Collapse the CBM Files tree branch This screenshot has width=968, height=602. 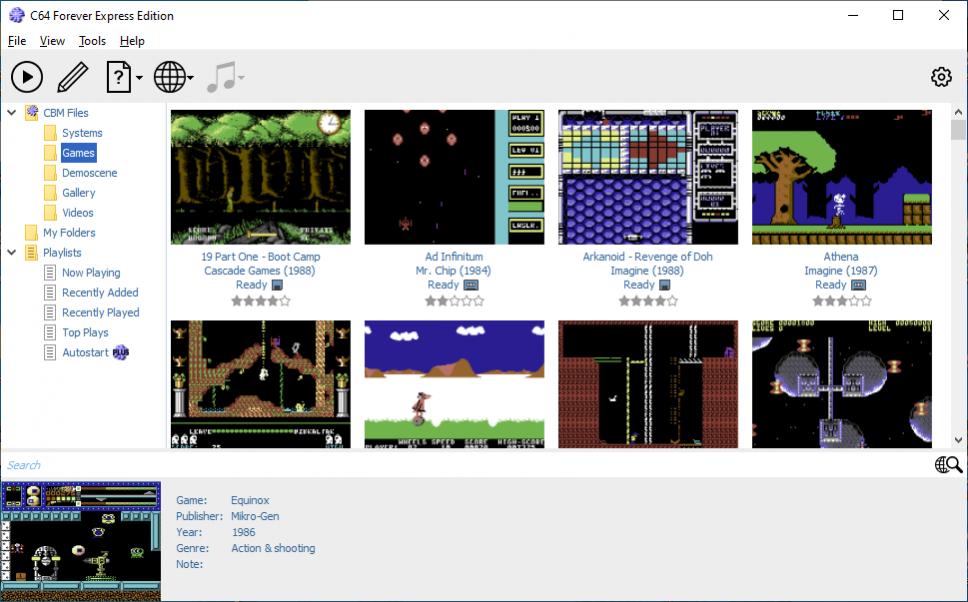pos(11,112)
